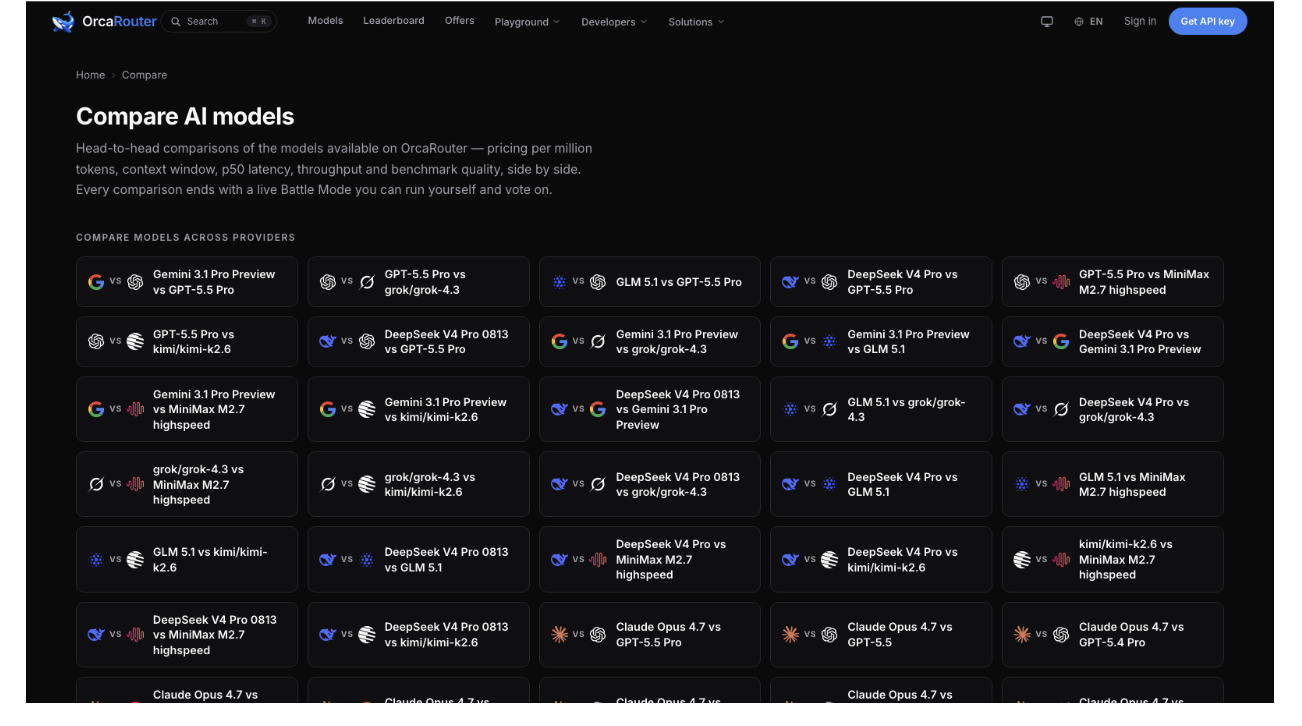Click Grok icon in DeepSeek V4 Pro vs grok/grok-4.3 card
1302x726 pixels.
coord(1061,409)
